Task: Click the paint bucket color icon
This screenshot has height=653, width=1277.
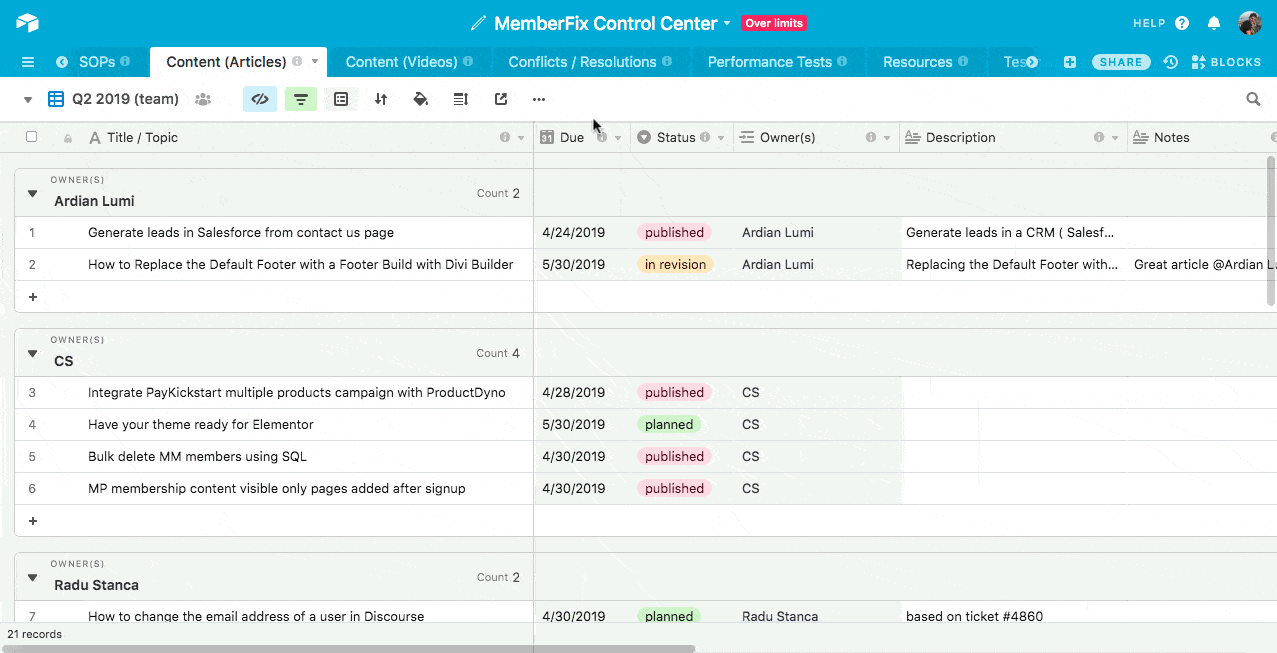Action: pyautogui.click(x=421, y=99)
